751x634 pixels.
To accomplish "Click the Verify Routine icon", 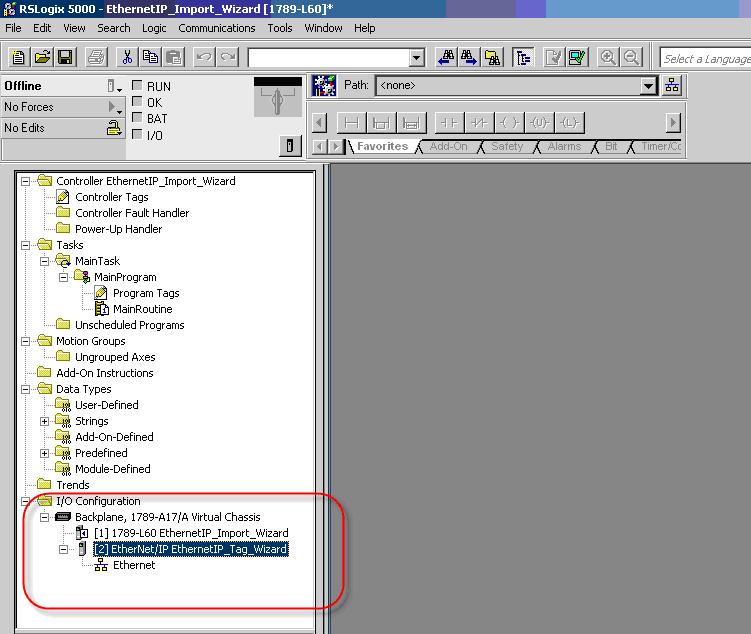I will (554, 58).
